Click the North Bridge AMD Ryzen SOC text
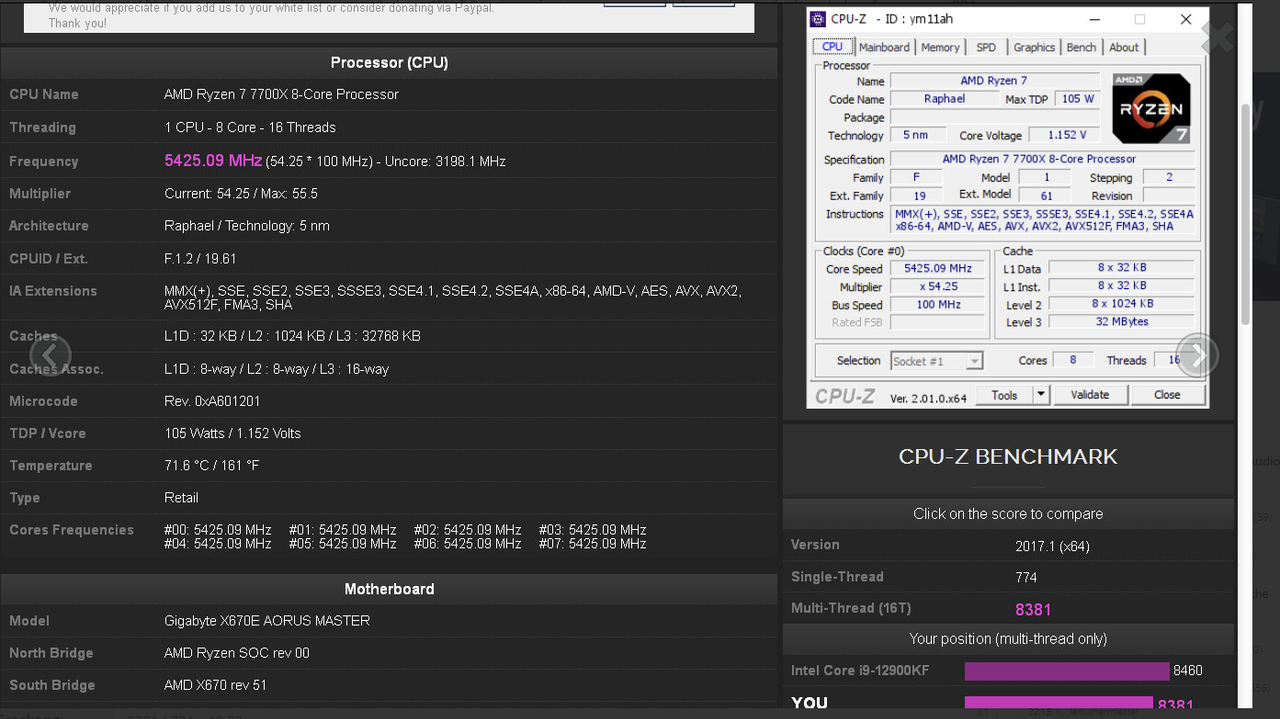The image size is (1280, 719). tap(237, 653)
